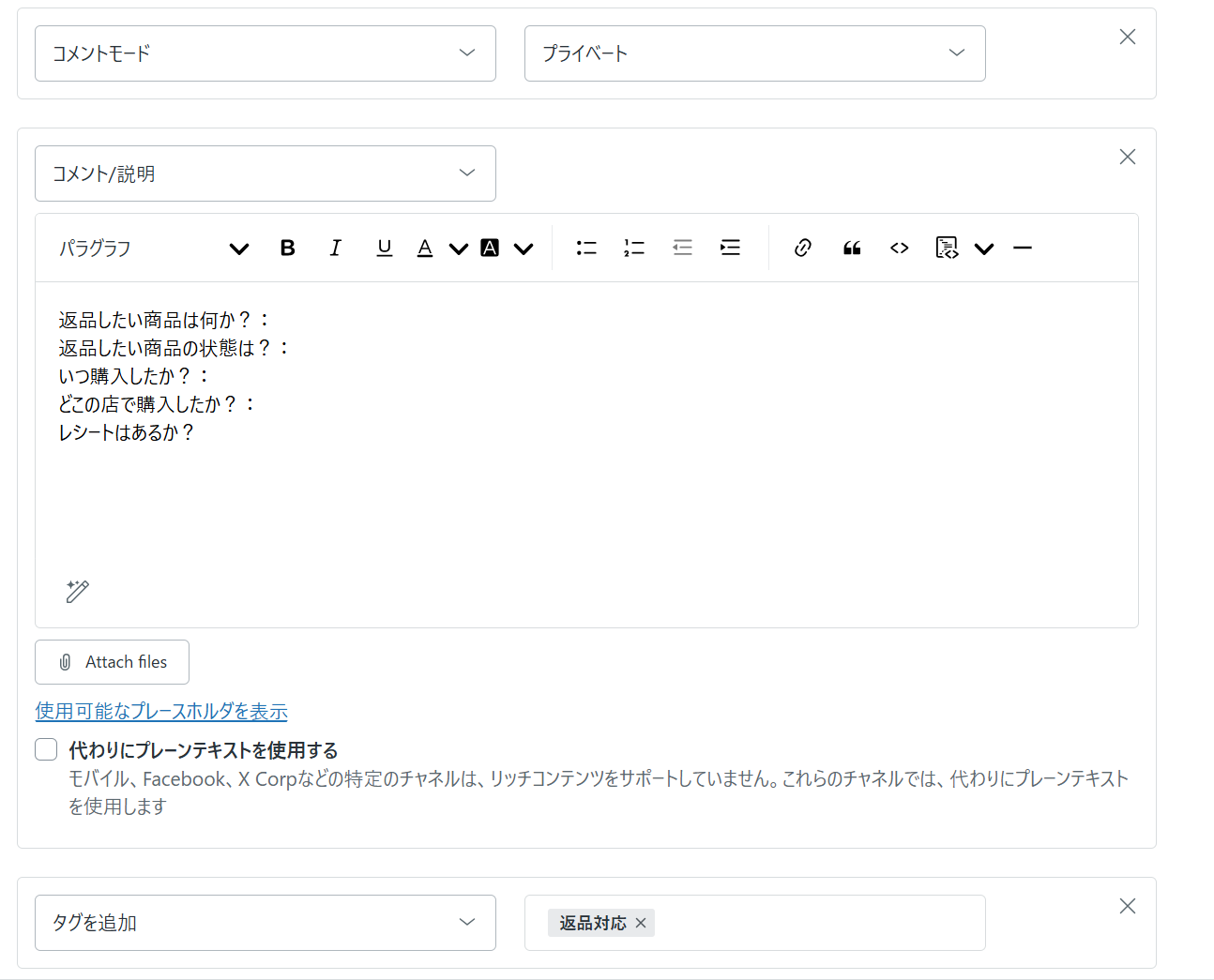
Task: Insert inline code with <> icon
Action: (x=900, y=248)
